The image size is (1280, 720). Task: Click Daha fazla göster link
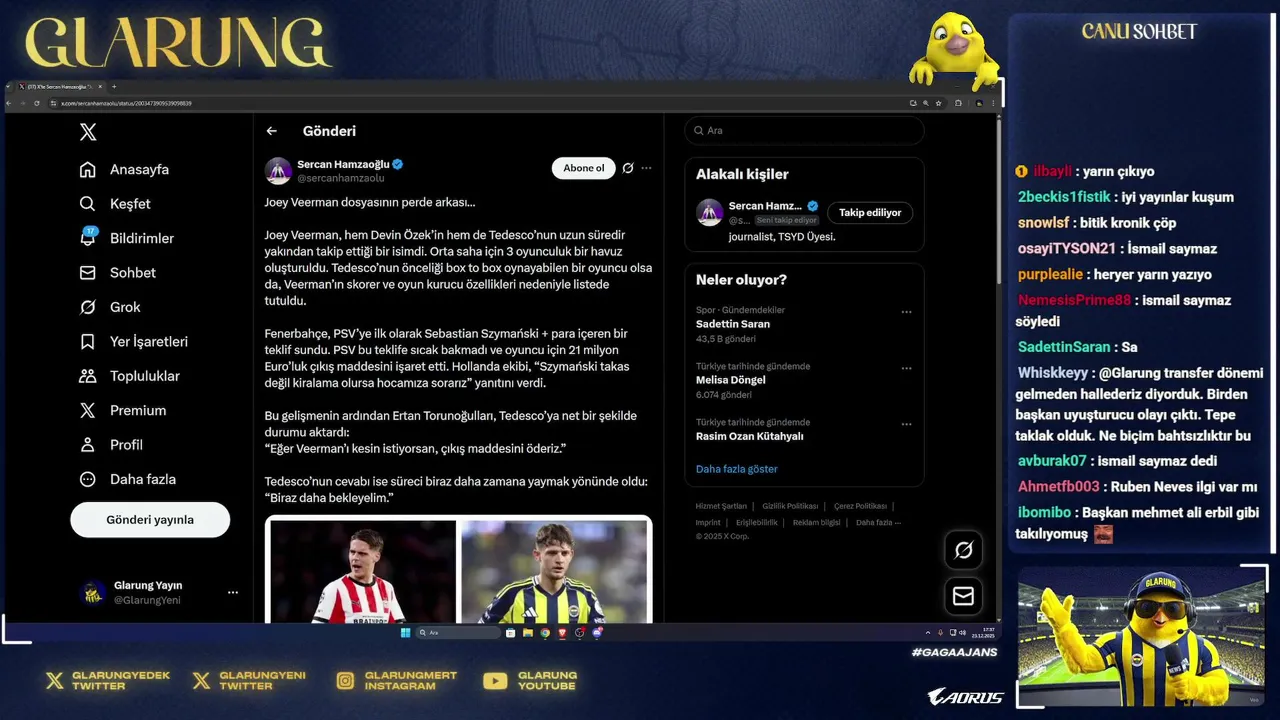point(737,469)
